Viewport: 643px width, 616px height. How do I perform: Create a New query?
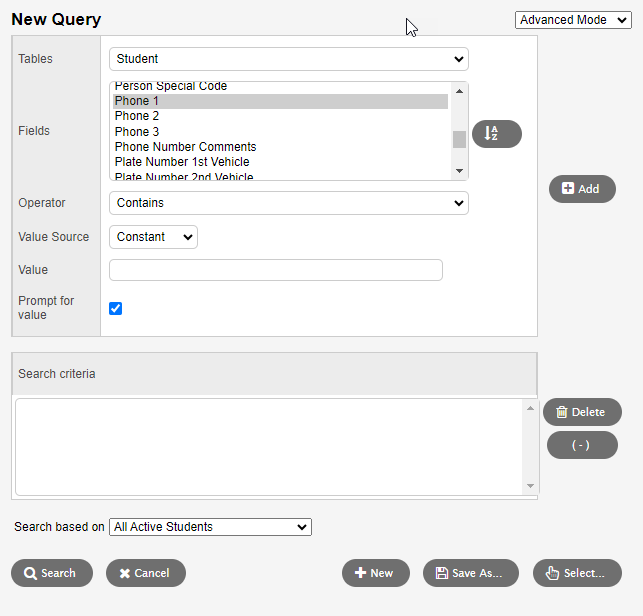[375, 573]
